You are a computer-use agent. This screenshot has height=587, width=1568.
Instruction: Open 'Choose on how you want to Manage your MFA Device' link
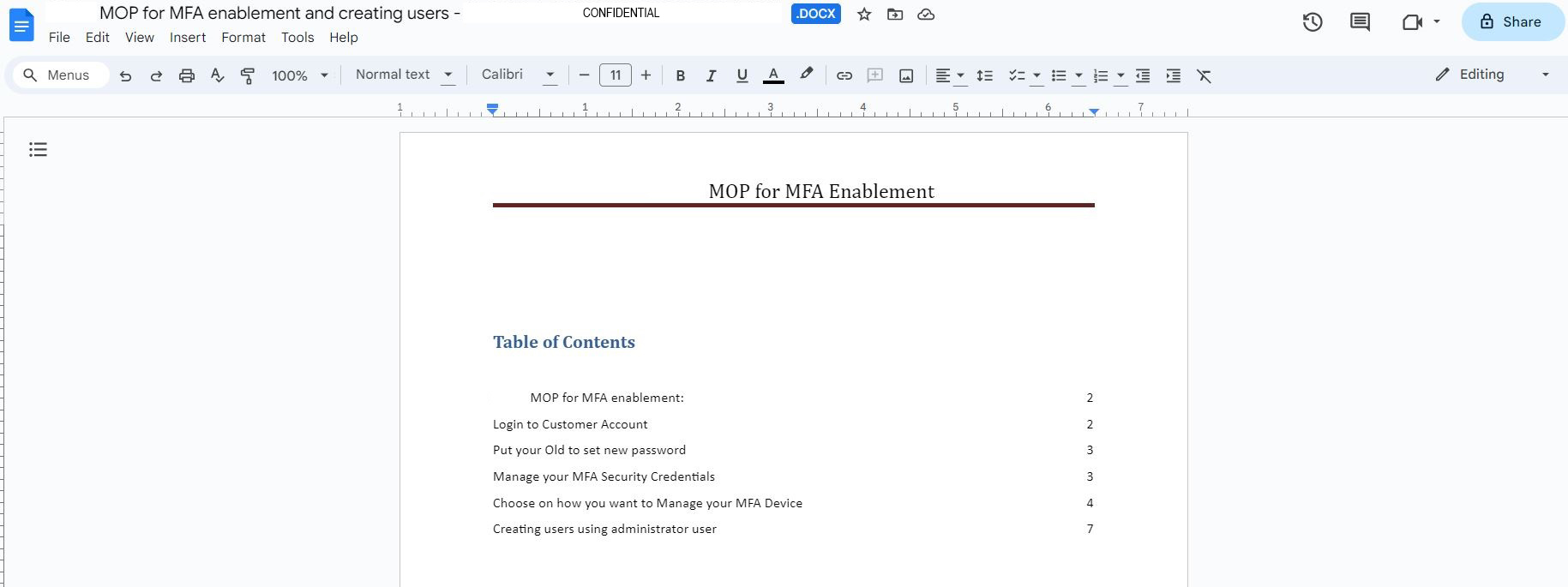pos(647,503)
